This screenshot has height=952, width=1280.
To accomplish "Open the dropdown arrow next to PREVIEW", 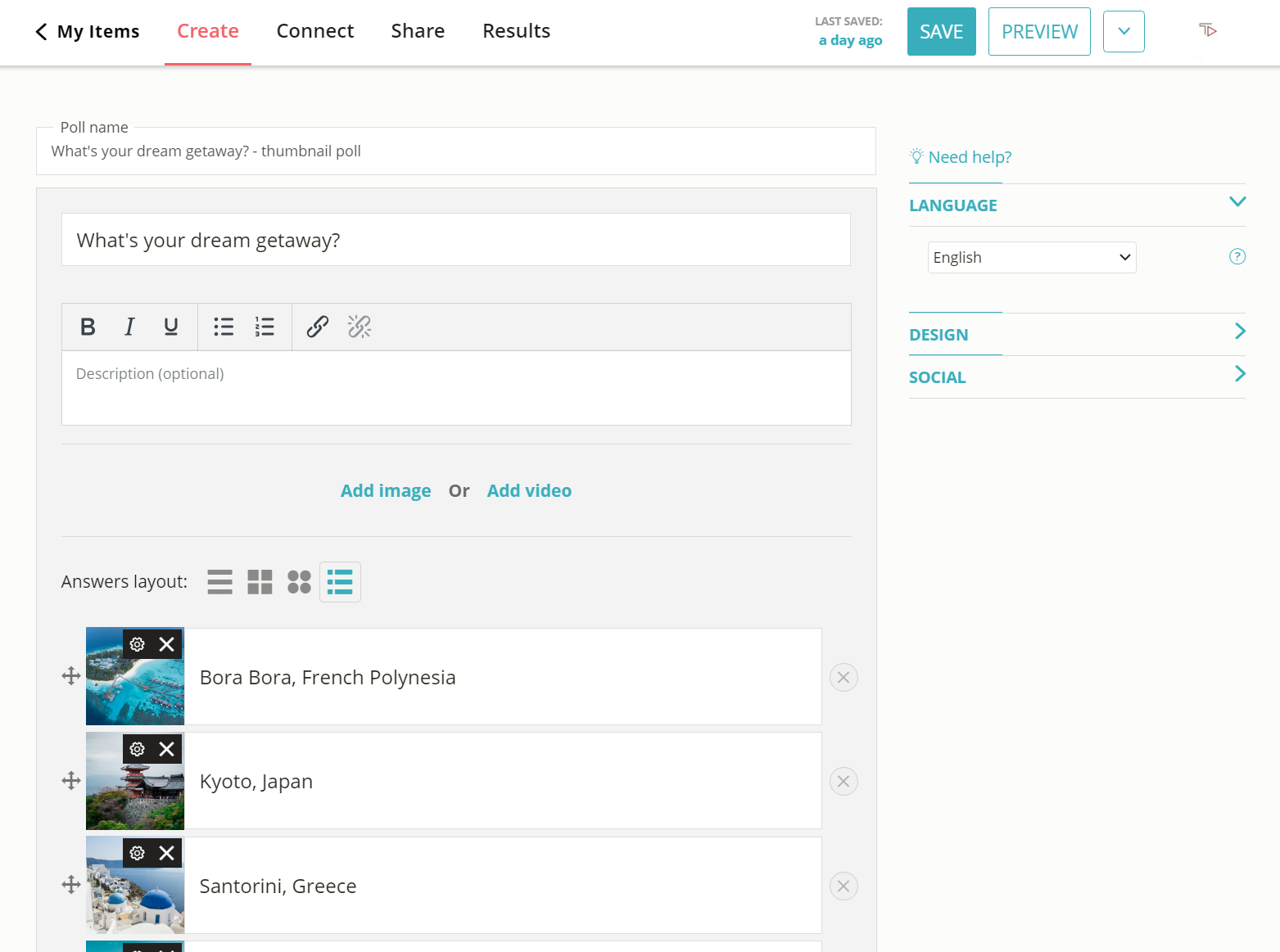I will tap(1124, 31).
